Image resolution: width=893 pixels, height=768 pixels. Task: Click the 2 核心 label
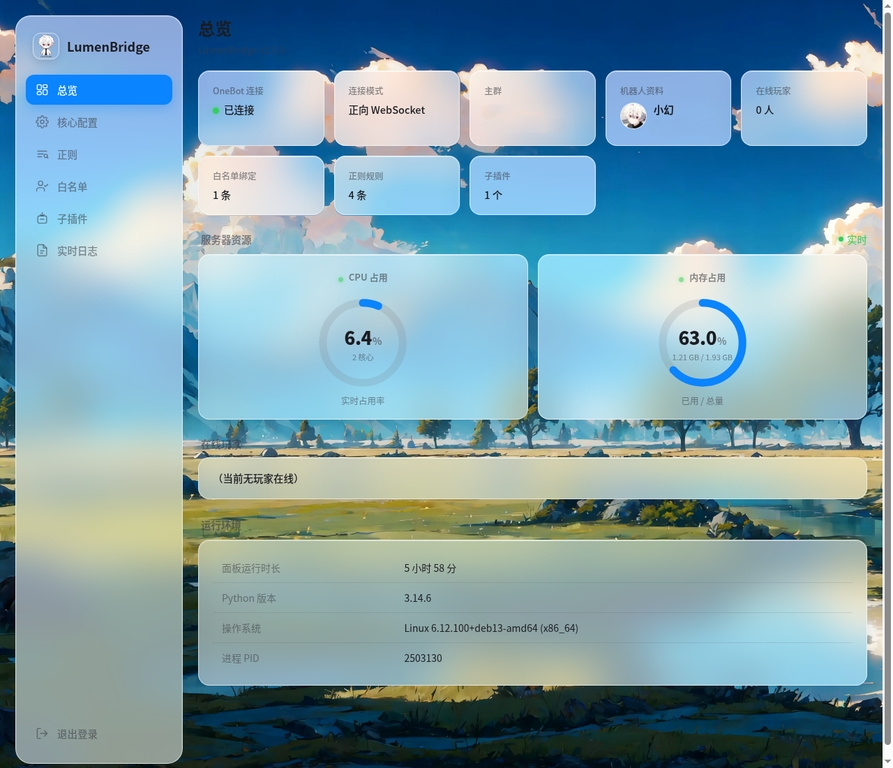click(363, 358)
